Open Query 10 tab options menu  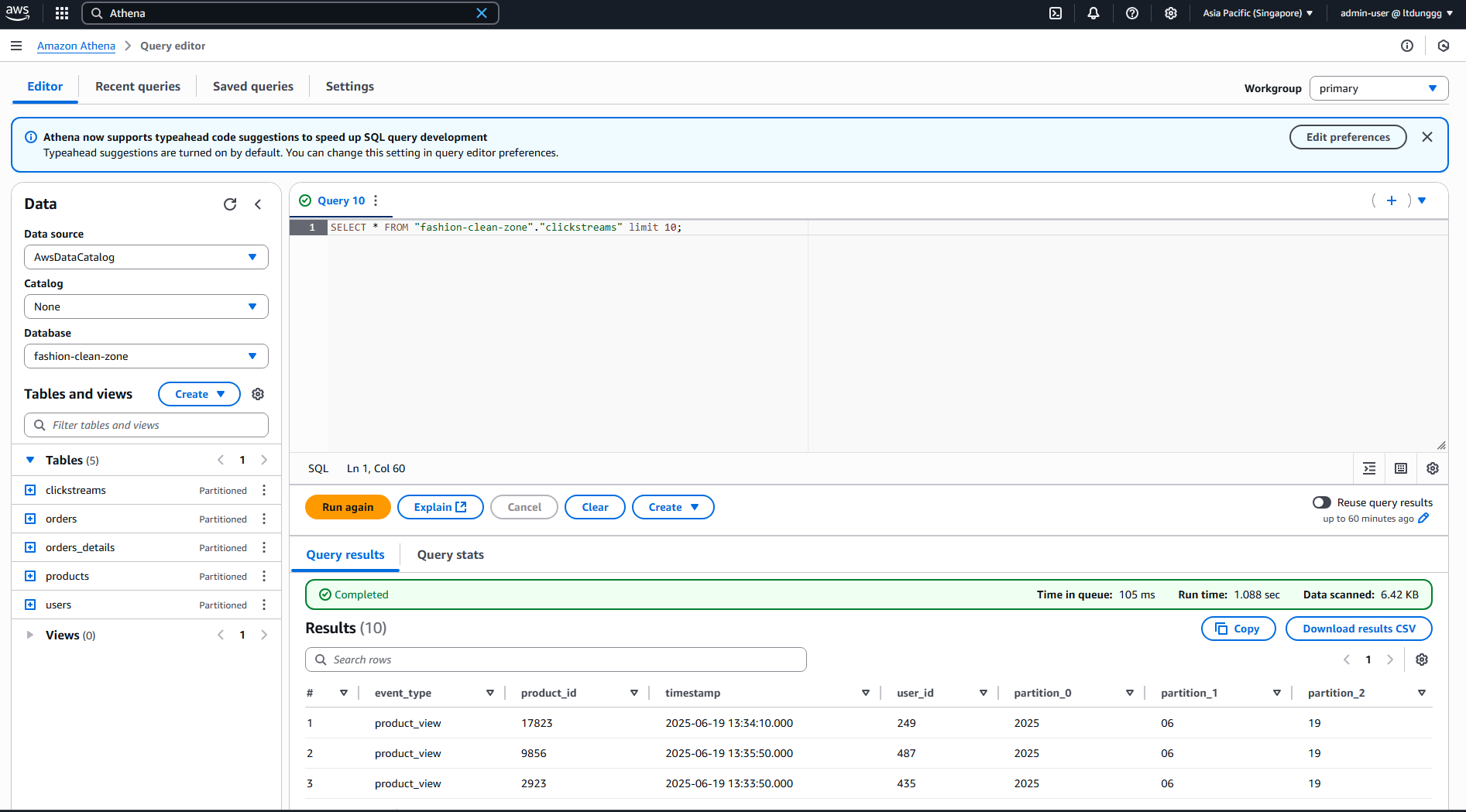(376, 200)
